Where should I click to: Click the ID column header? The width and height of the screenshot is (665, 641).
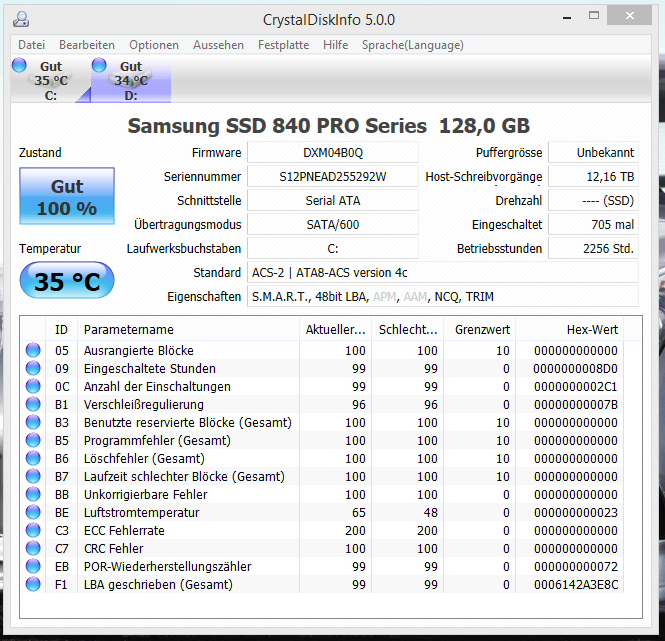pyautogui.click(x=61, y=330)
